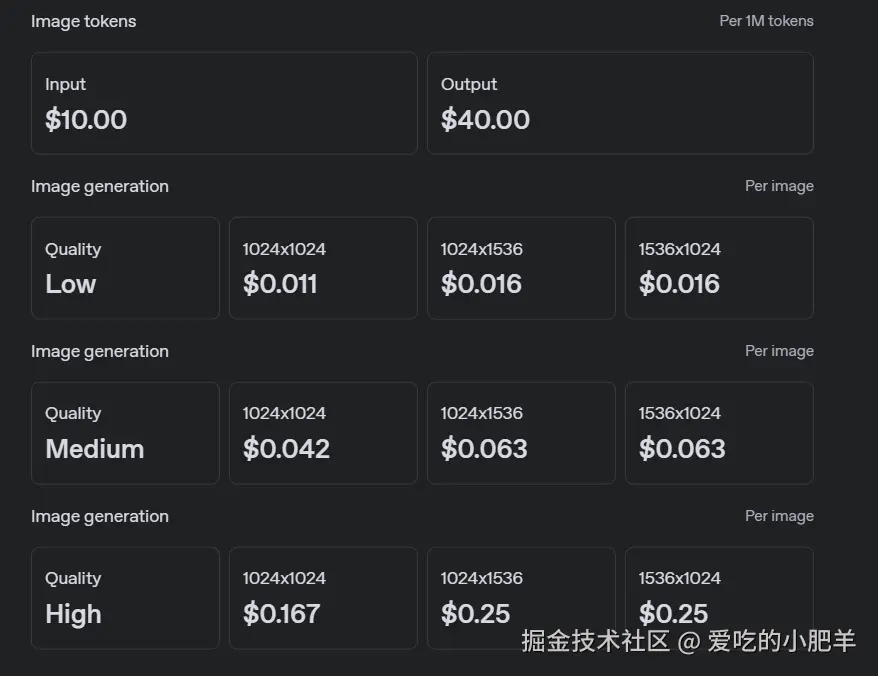Select the Quality Low card
Viewport: 878px width, 676px height.
125,268
